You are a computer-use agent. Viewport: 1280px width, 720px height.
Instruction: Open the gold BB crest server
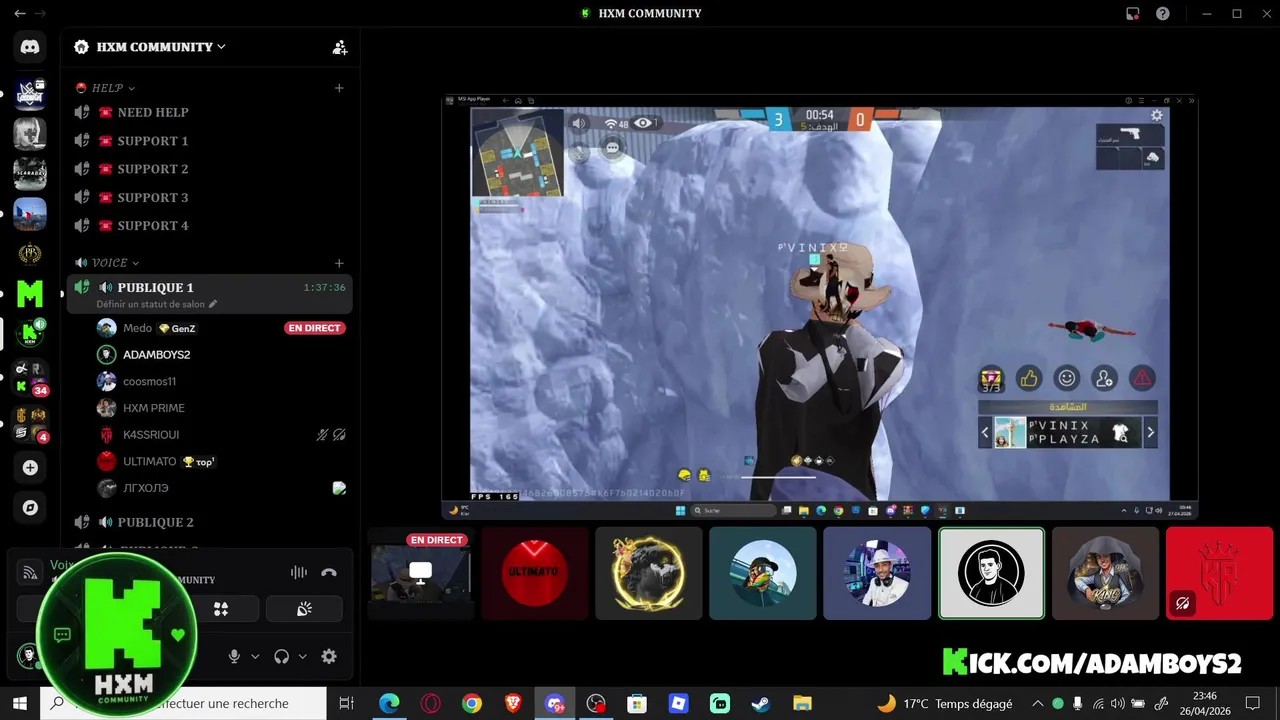[x=30, y=254]
